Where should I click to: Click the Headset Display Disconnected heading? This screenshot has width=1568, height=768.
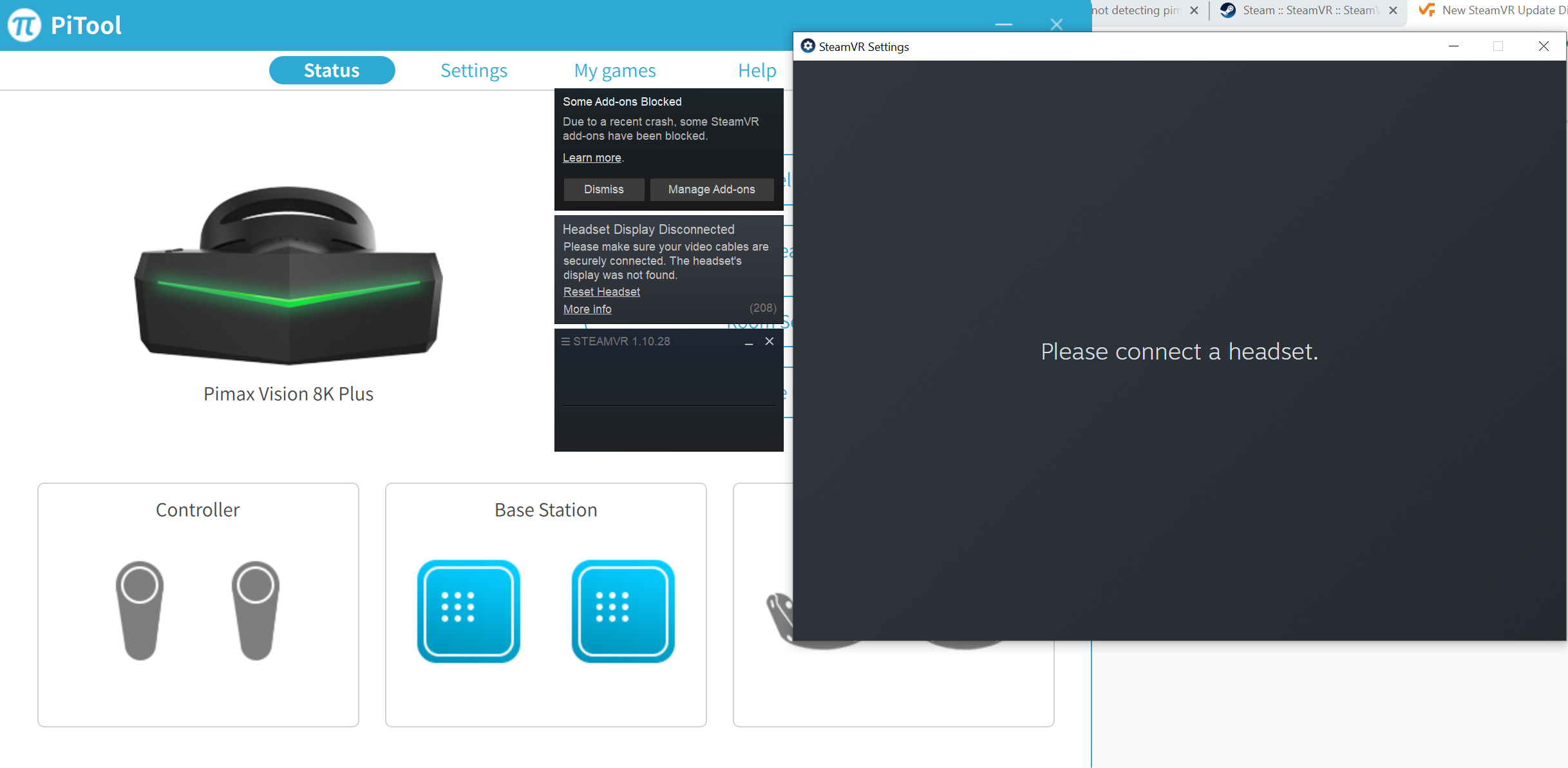648,229
